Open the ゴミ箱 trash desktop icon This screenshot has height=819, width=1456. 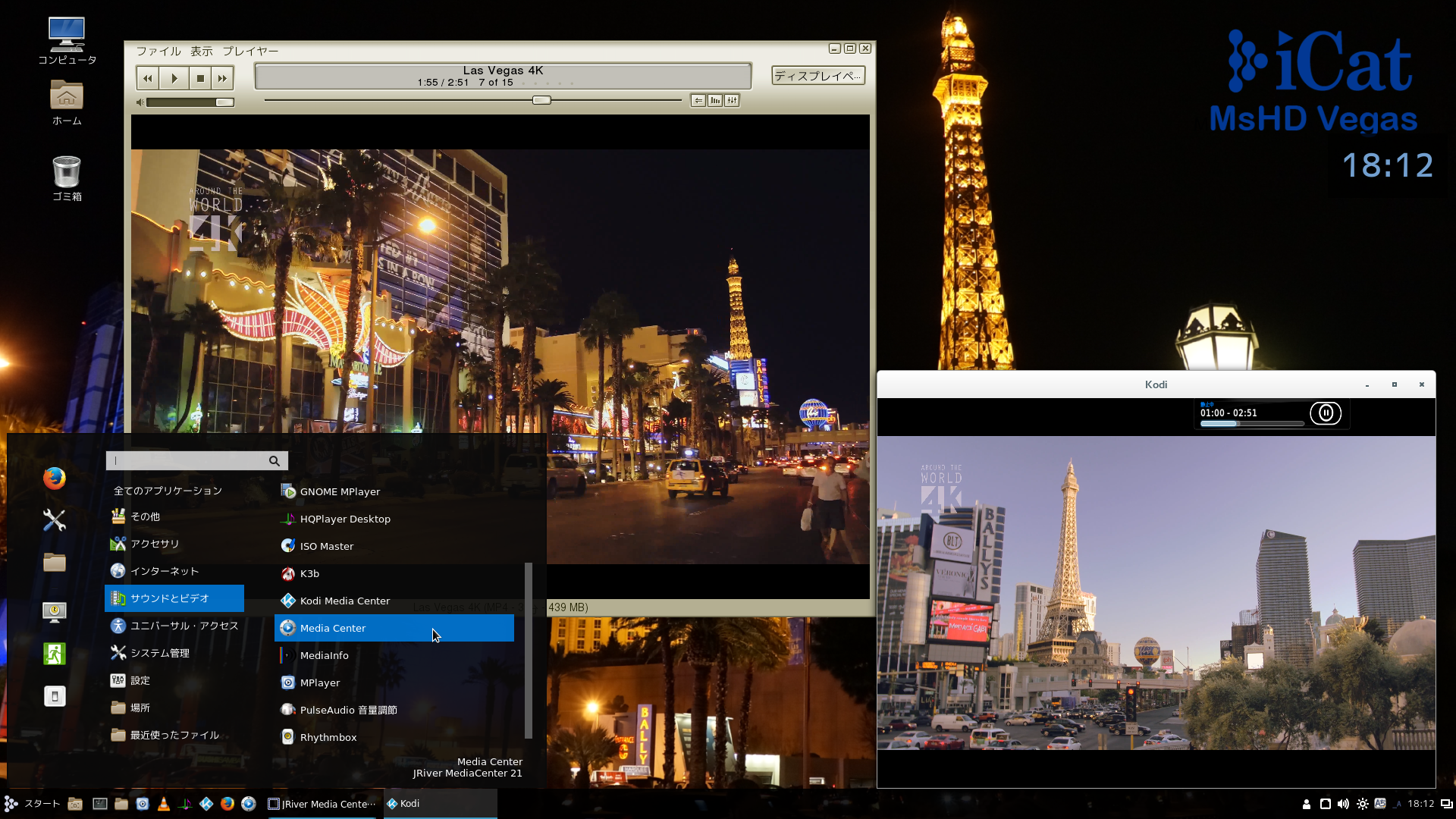click(x=67, y=178)
